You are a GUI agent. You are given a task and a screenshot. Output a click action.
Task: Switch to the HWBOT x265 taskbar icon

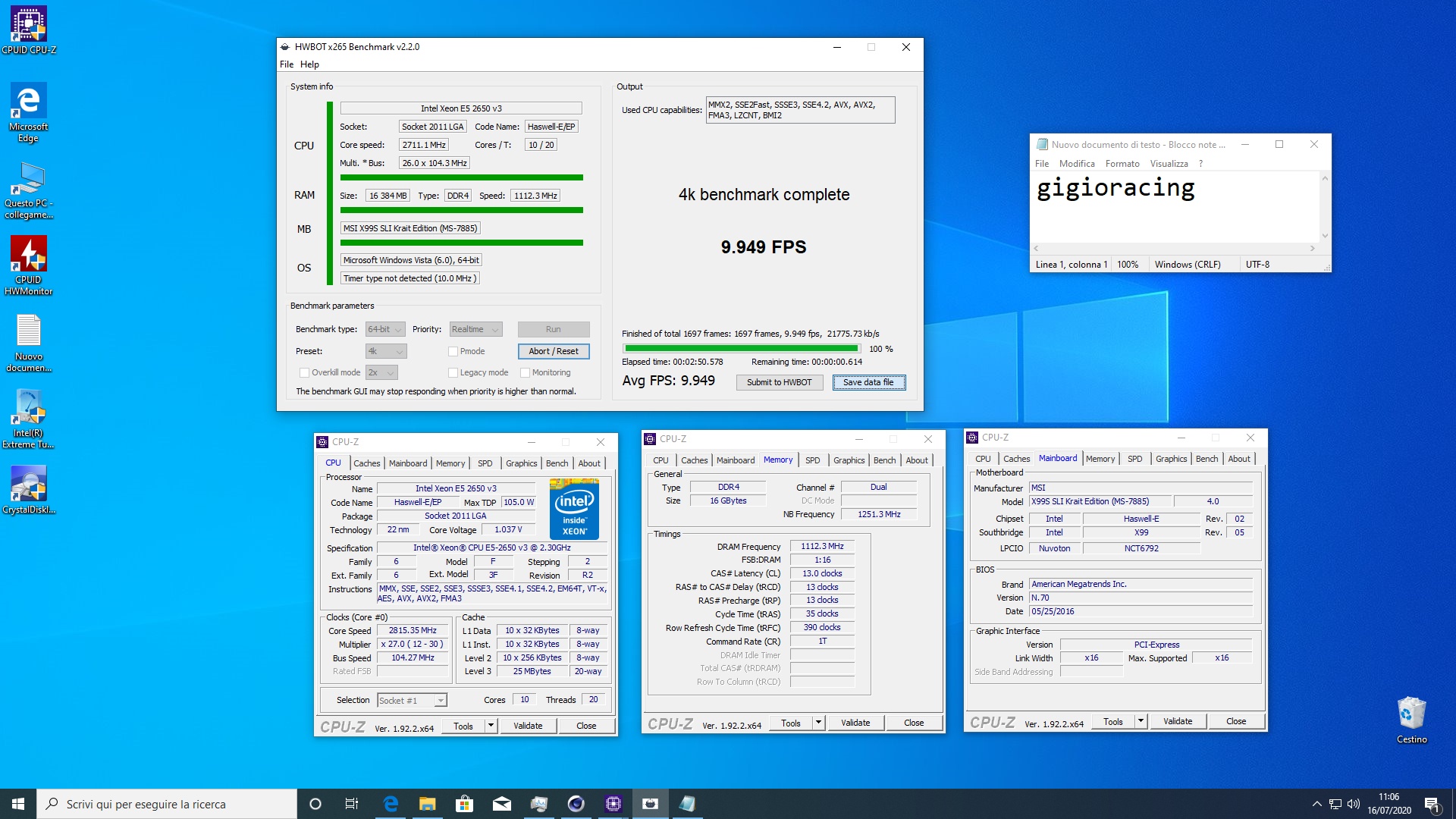coord(651,804)
